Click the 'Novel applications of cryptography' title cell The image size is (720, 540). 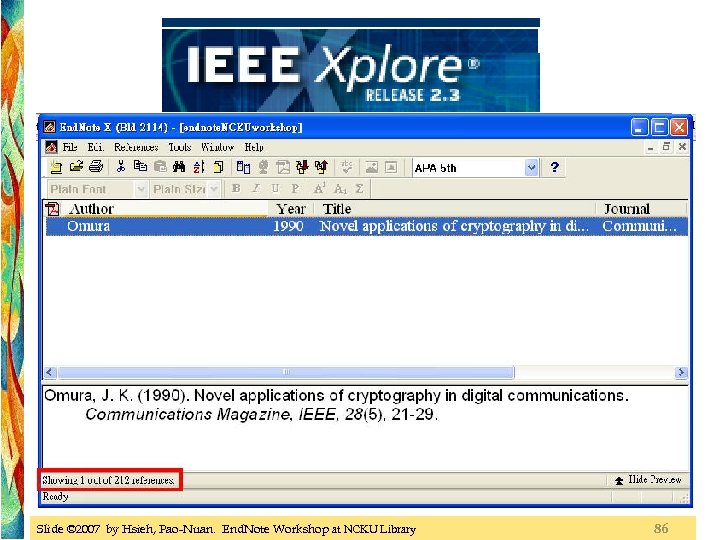pyautogui.click(x=454, y=226)
